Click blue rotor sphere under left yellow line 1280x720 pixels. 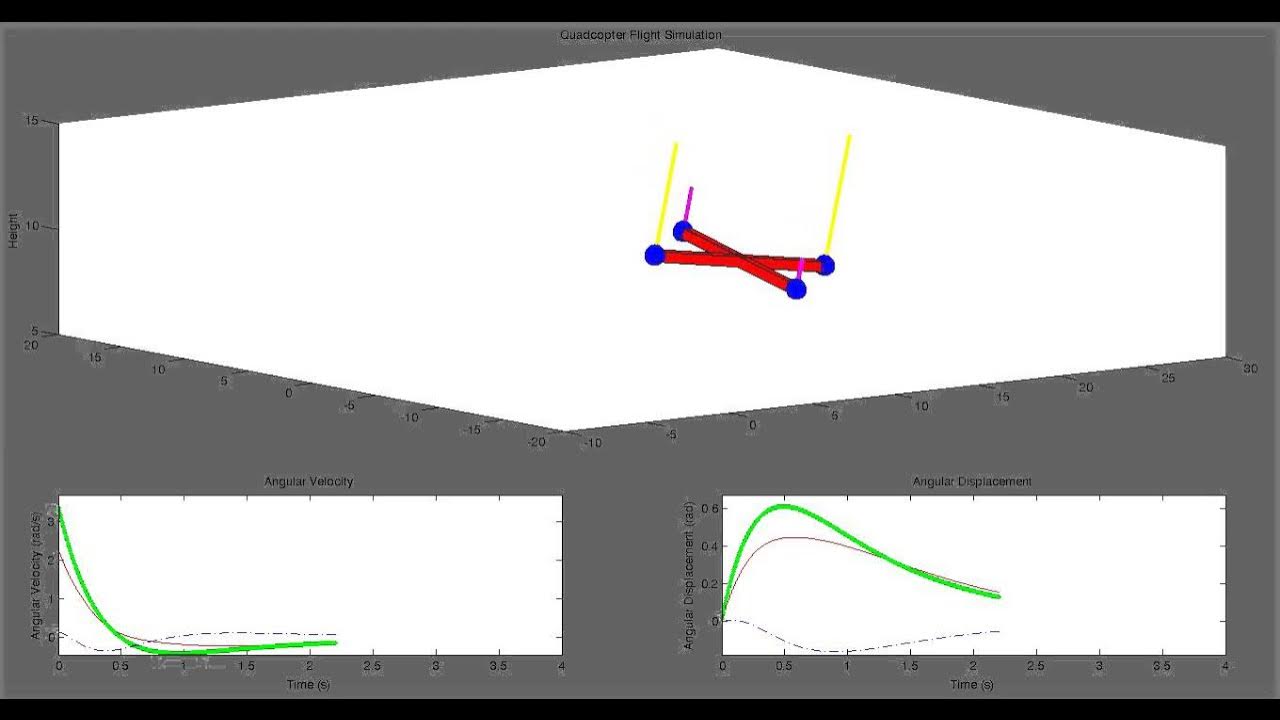coord(655,255)
